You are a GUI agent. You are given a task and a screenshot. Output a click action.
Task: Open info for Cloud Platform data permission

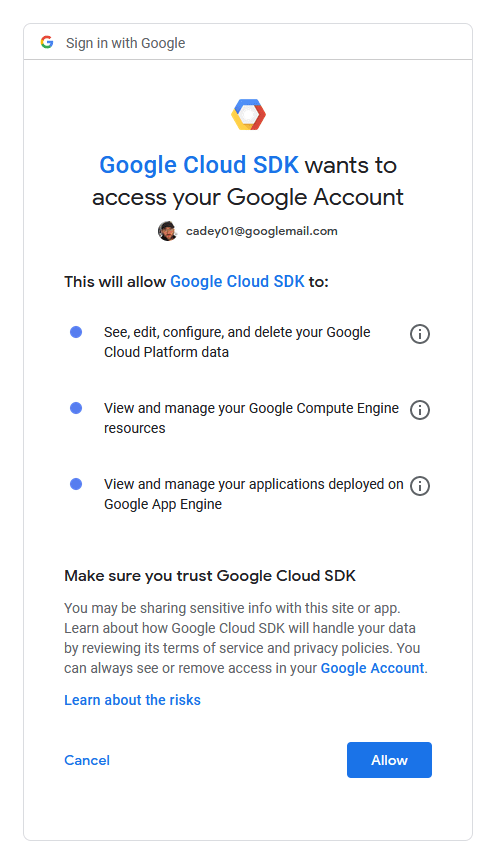[420, 334]
